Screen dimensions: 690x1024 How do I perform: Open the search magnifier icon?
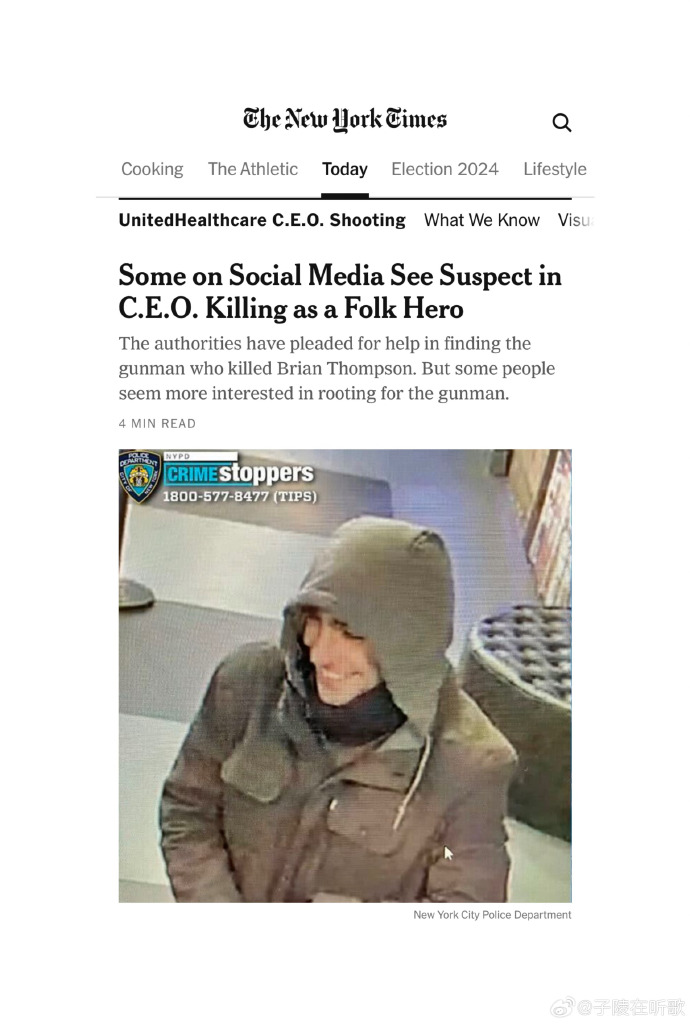tap(561, 122)
